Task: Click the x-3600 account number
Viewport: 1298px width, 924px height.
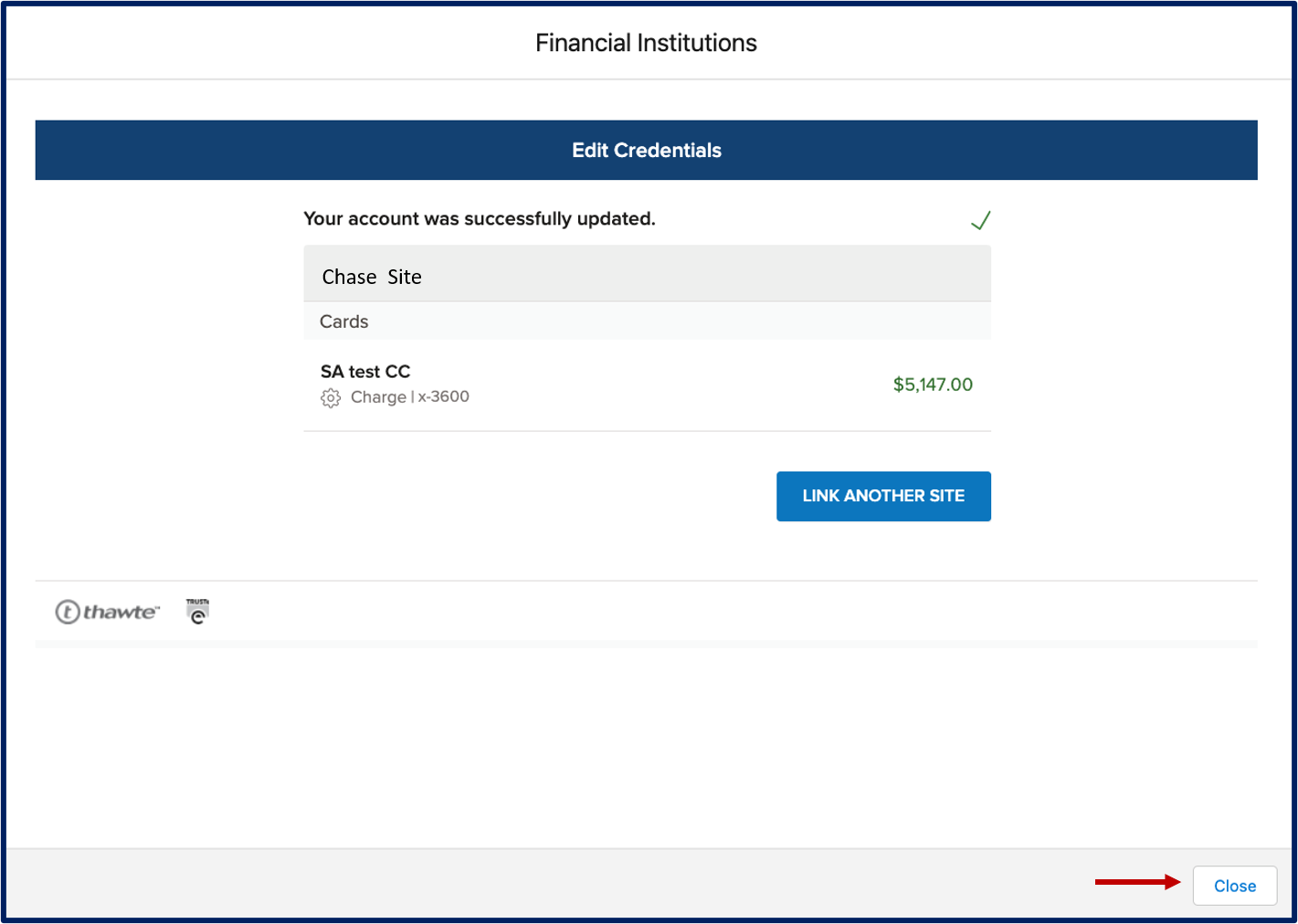Action: (444, 397)
